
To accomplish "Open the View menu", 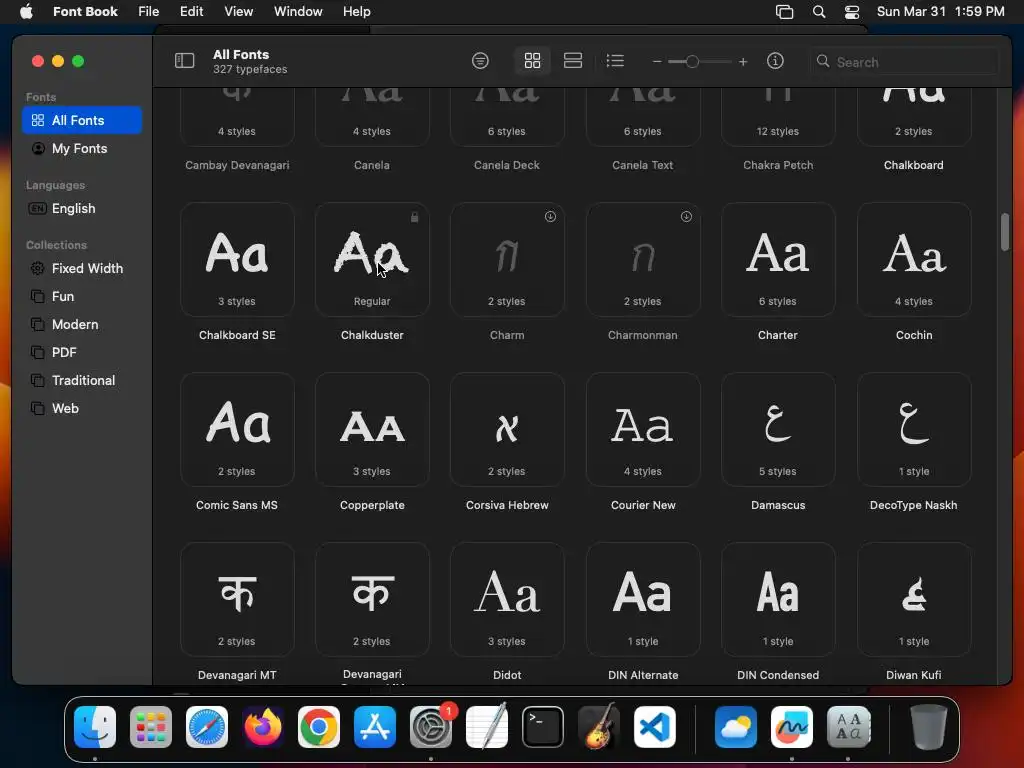I will (238, 11).
